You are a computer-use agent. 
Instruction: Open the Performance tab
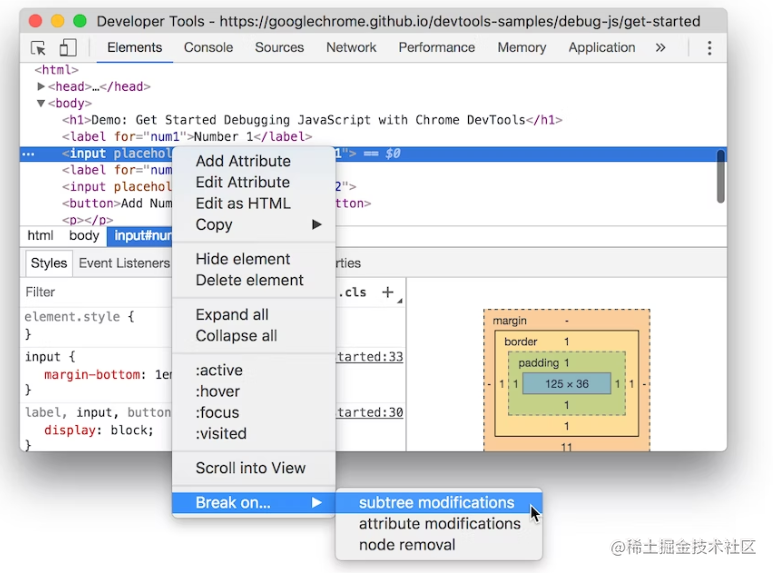pos(437,47)
